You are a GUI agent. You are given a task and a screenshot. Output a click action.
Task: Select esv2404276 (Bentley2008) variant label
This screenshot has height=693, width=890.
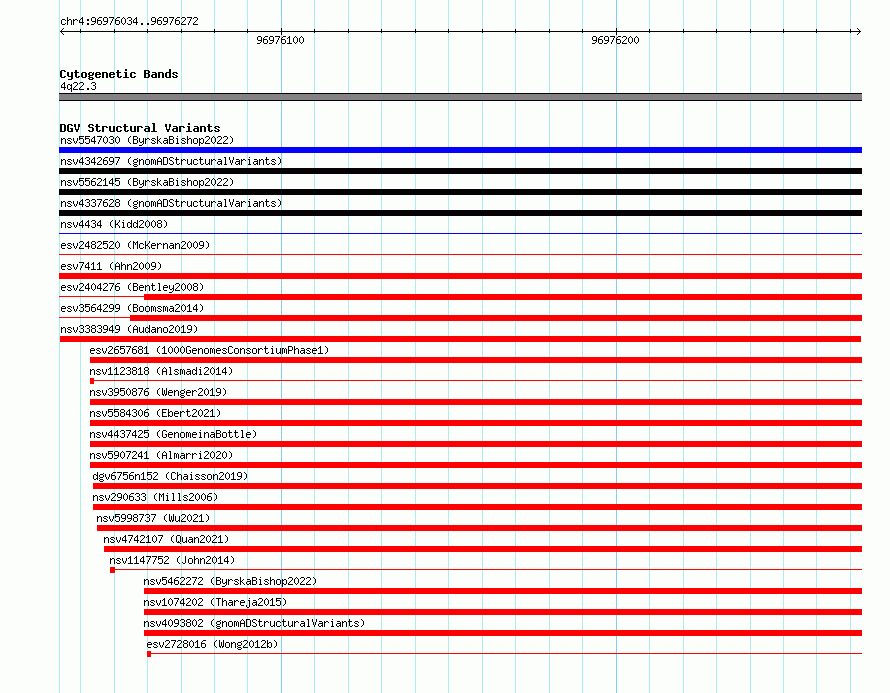[132, 287]
